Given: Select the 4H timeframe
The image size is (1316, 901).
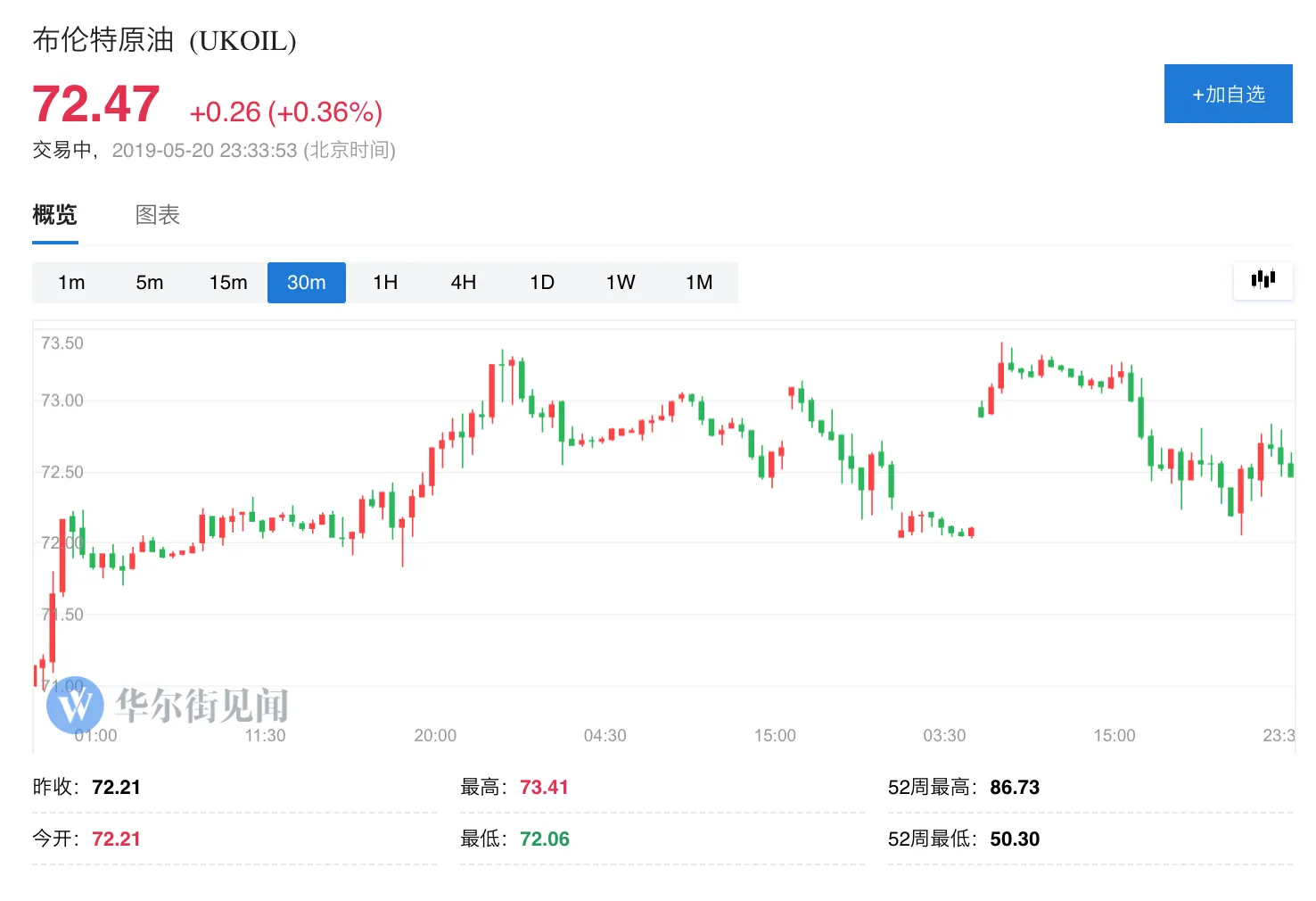Looking at the screenshot, I should coord(464,283).
